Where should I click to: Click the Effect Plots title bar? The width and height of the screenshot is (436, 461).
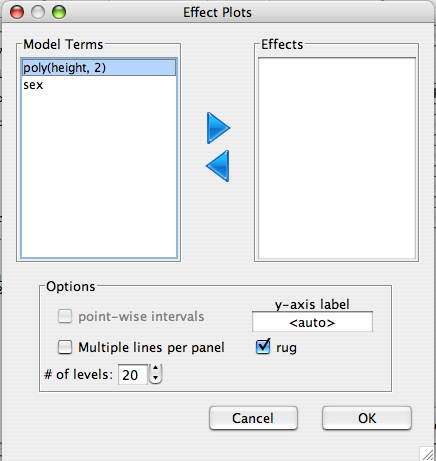(217, 12)
